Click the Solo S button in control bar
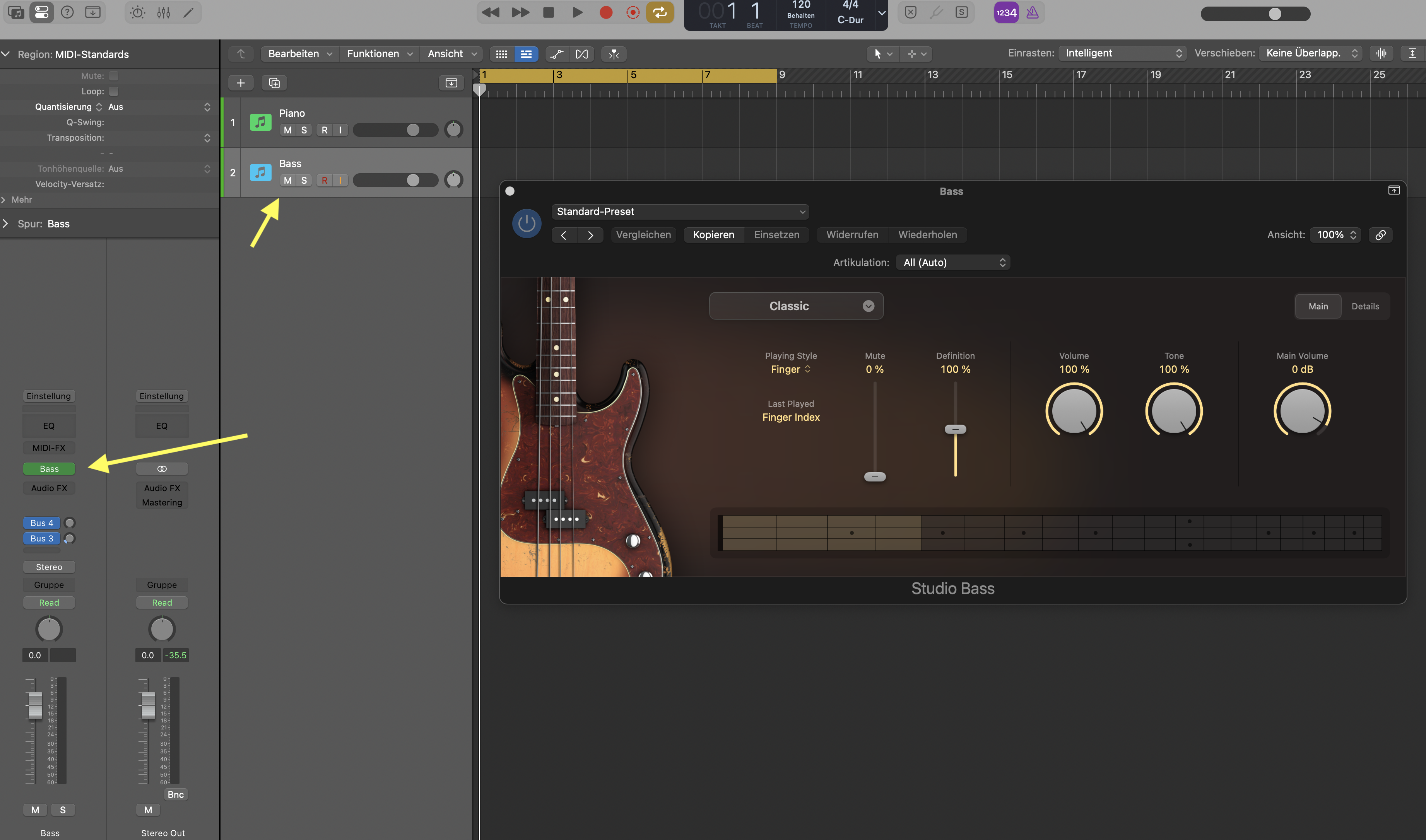Screen dimensions: 1426x840 [x=962, y=12]
